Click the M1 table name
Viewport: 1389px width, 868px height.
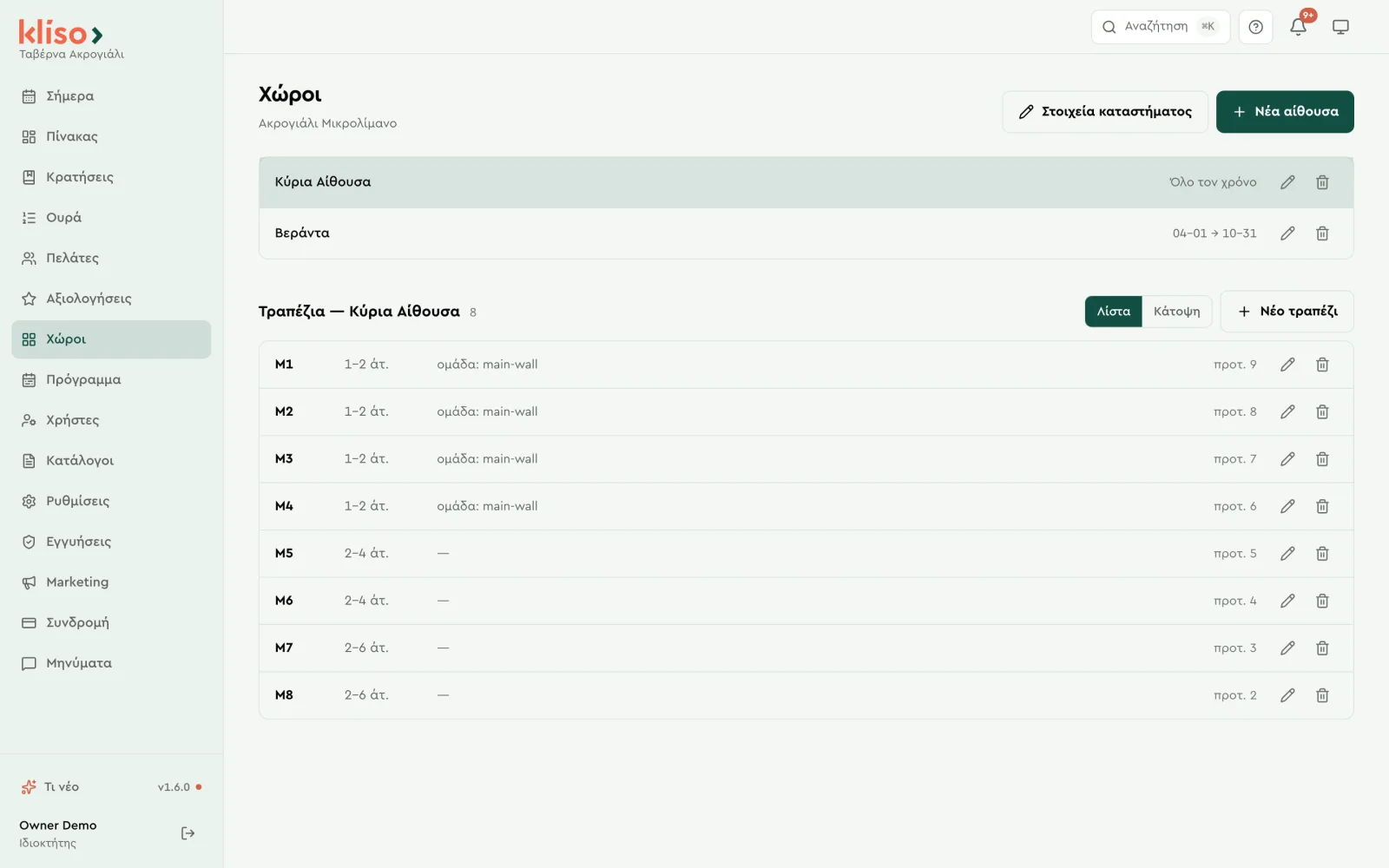click(284, 365)
